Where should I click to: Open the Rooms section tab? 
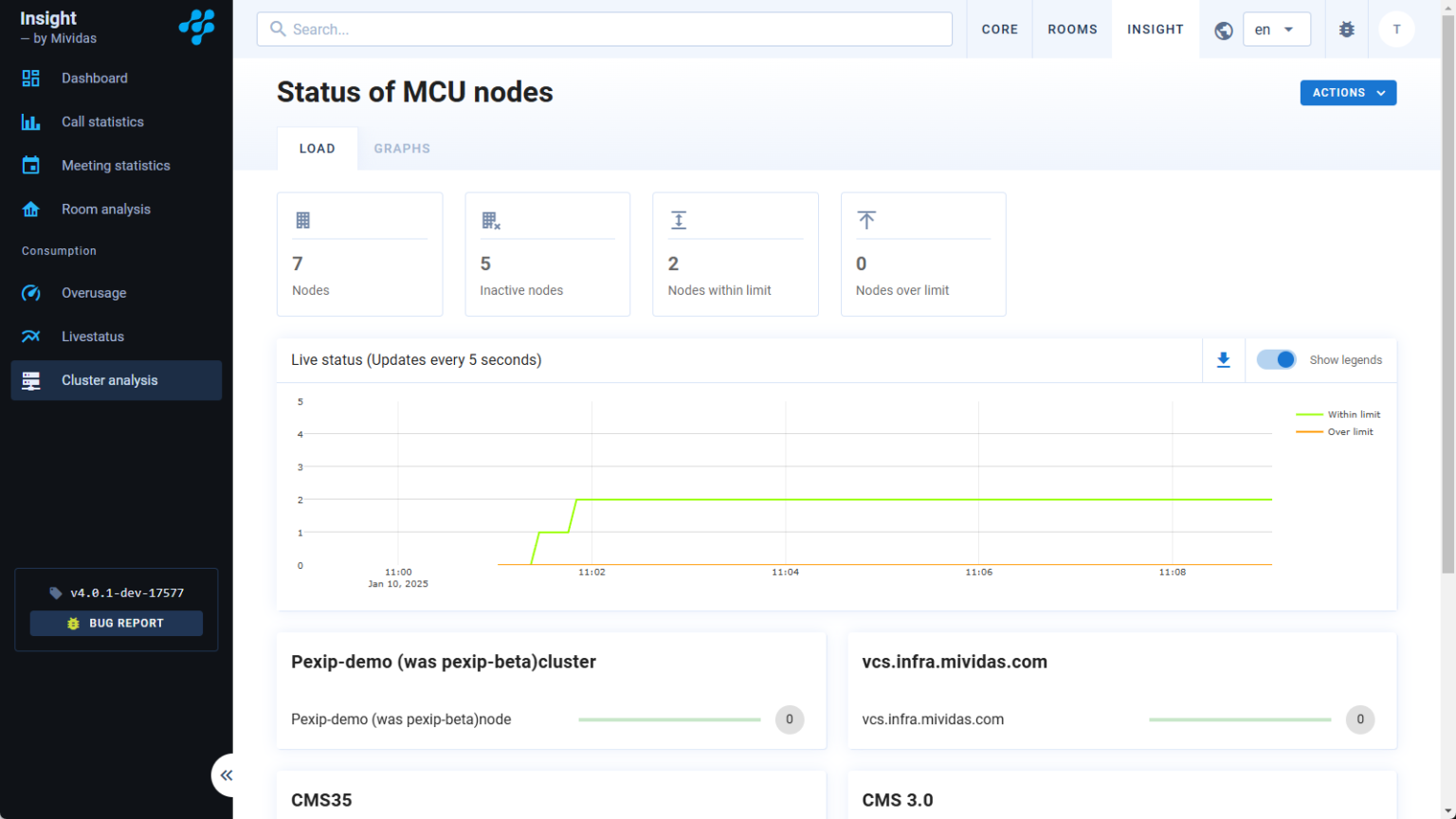tap(1072, 29)
